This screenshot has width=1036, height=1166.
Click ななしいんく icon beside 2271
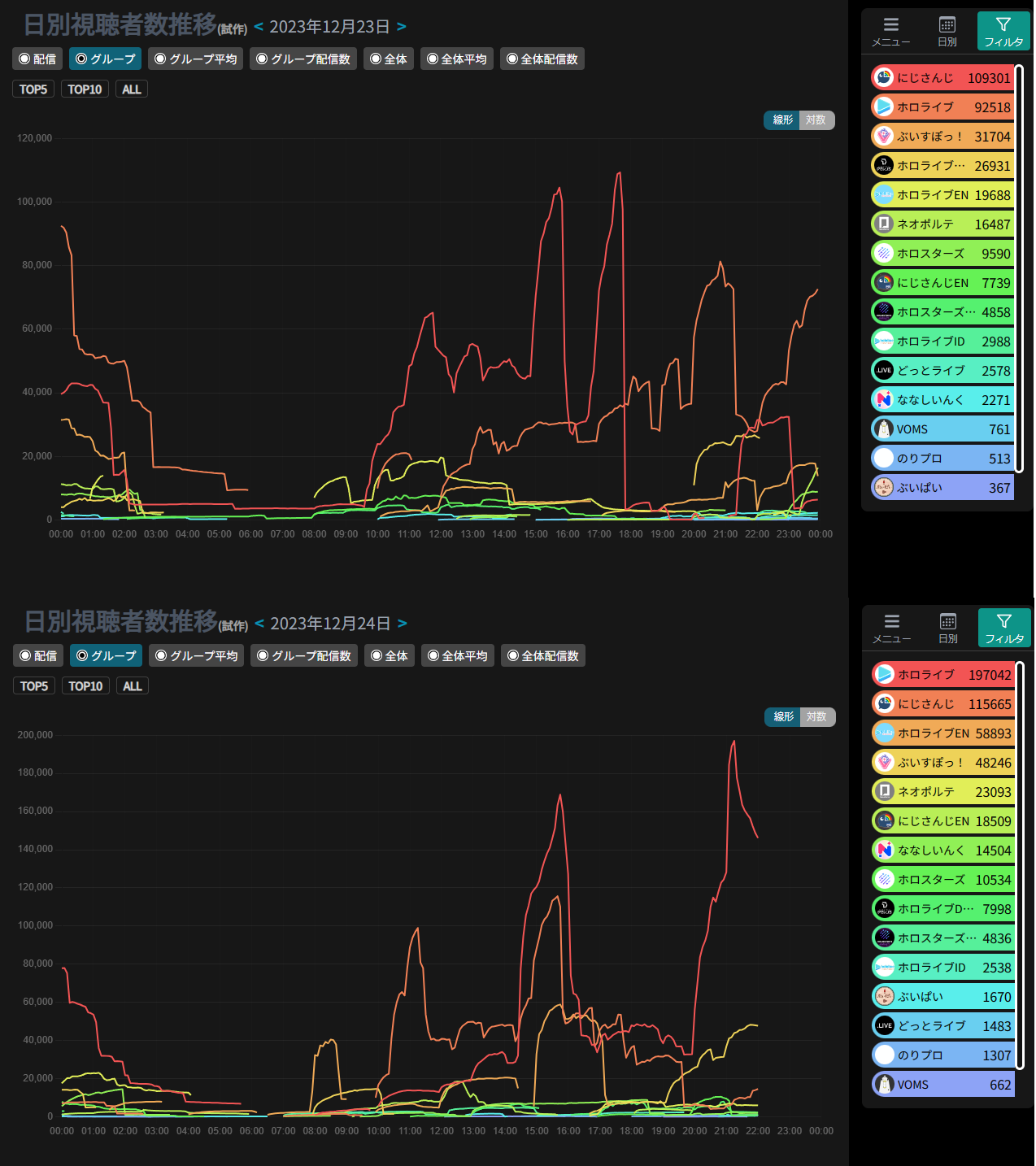click(x=884, y=399)
